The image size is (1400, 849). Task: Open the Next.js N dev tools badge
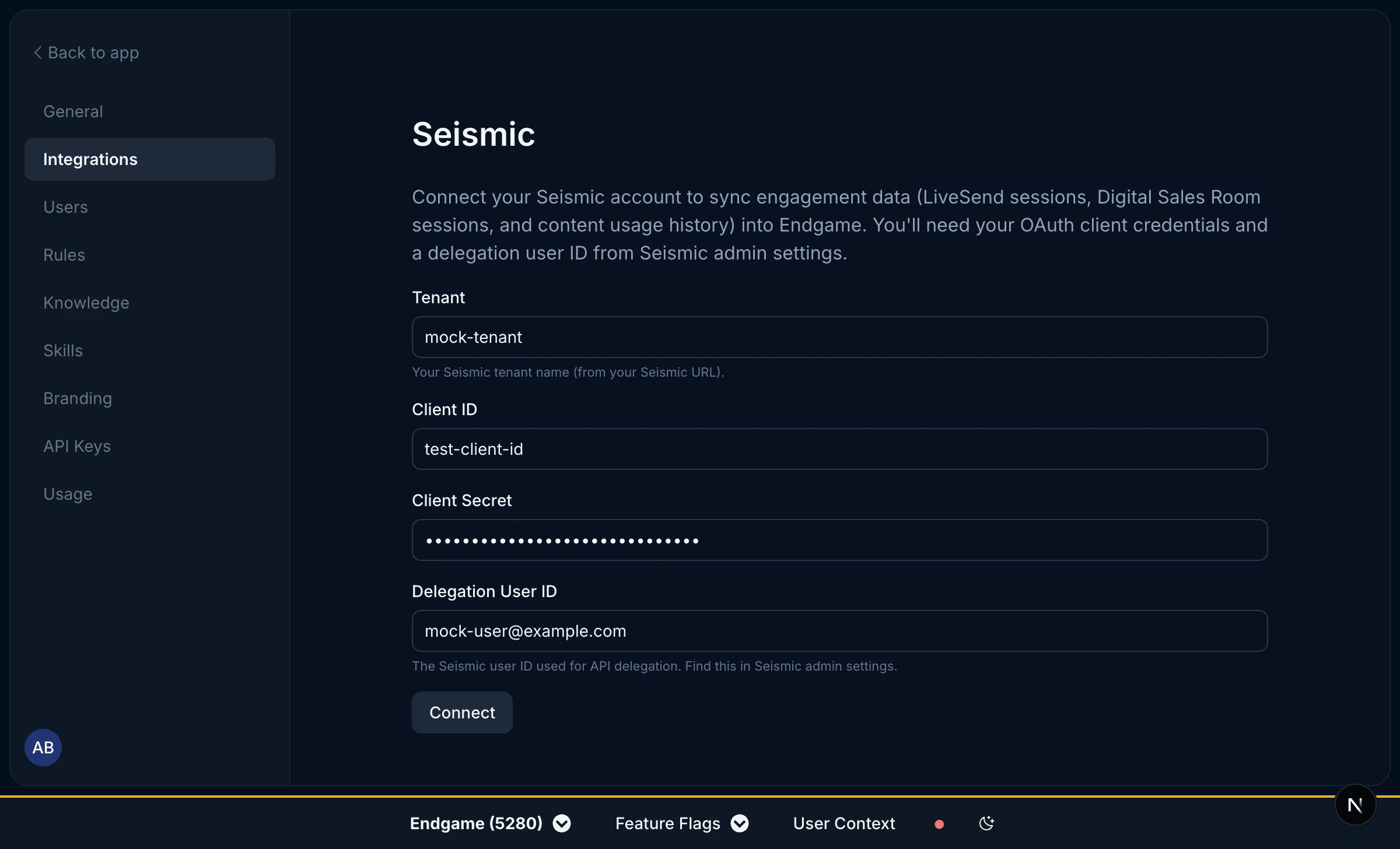click(1355, 805)
